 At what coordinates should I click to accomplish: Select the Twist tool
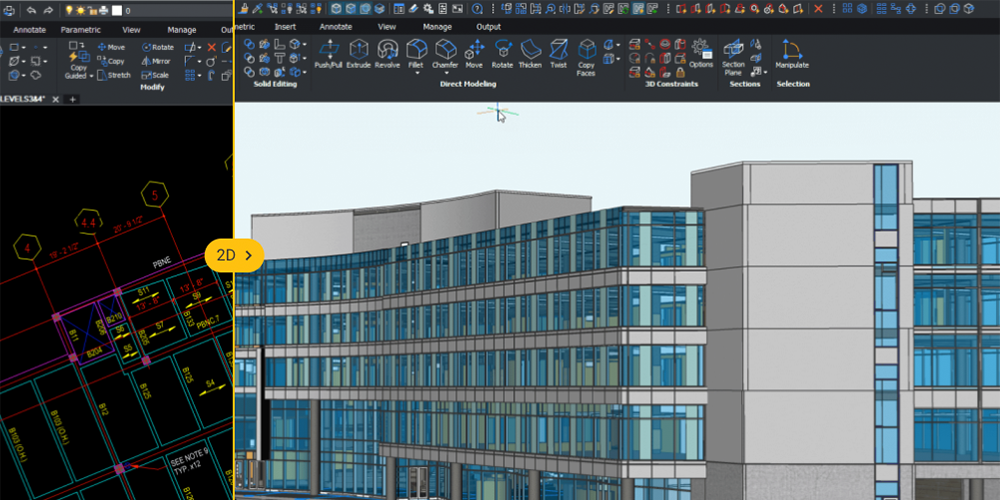(x=558, y=54)
